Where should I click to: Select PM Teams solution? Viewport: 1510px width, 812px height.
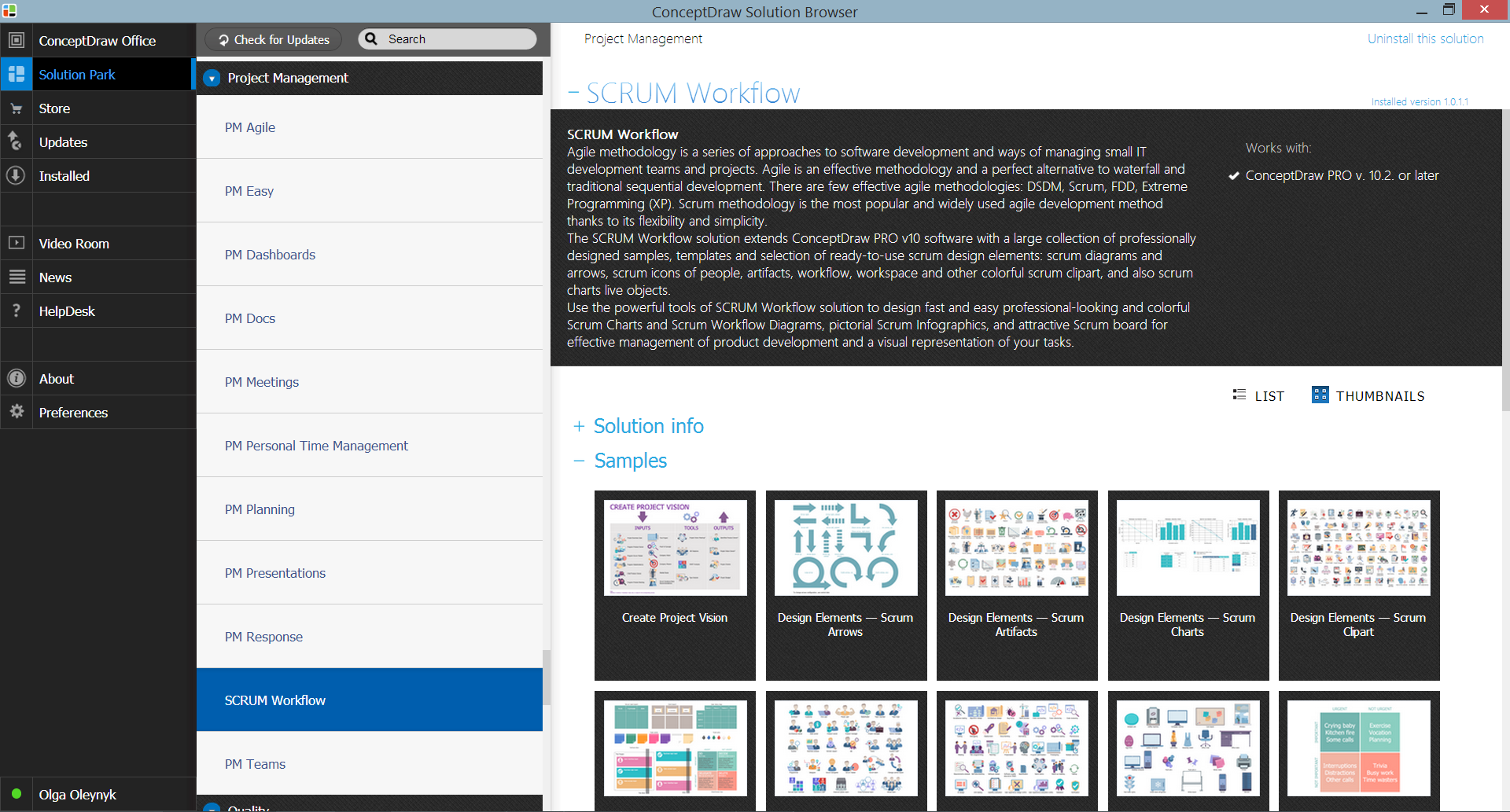pos(369,764)
